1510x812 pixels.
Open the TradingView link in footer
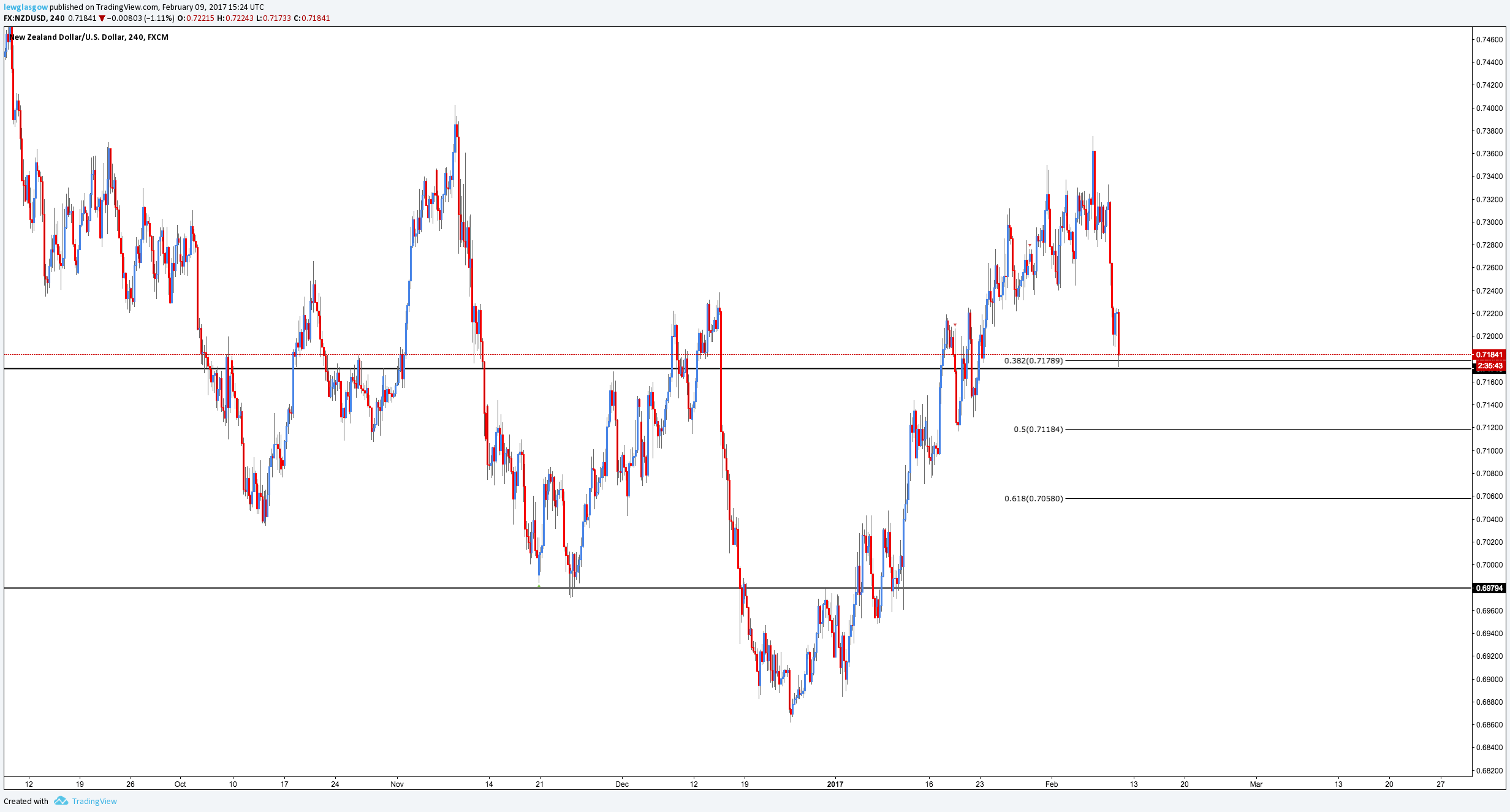[94, 801]
